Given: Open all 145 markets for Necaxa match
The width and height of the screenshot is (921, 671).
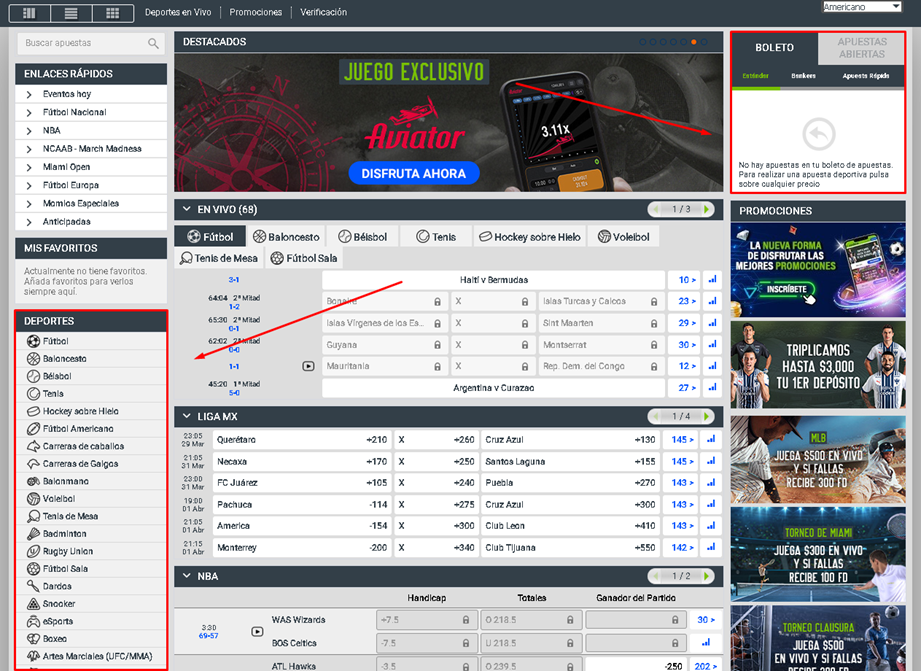Looking at the screenshot, I should [683, 461].
